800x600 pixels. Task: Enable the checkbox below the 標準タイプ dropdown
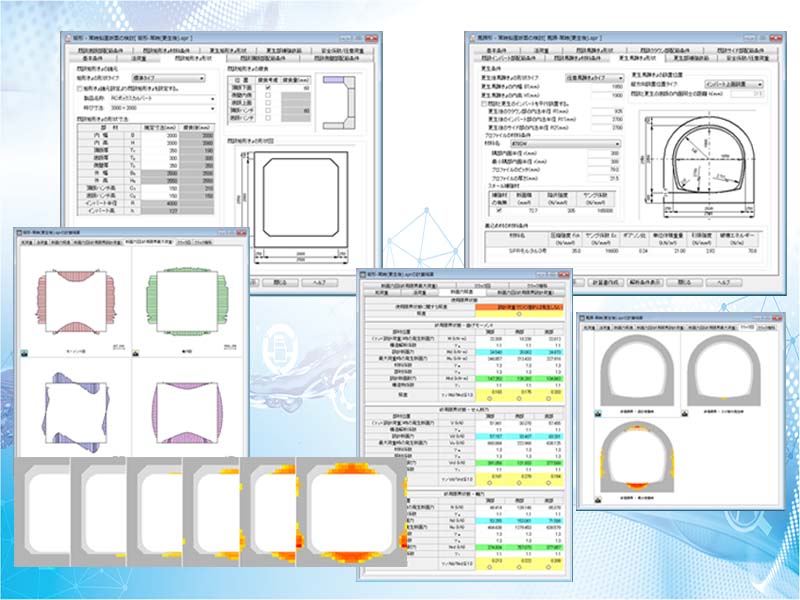[79, 88]
